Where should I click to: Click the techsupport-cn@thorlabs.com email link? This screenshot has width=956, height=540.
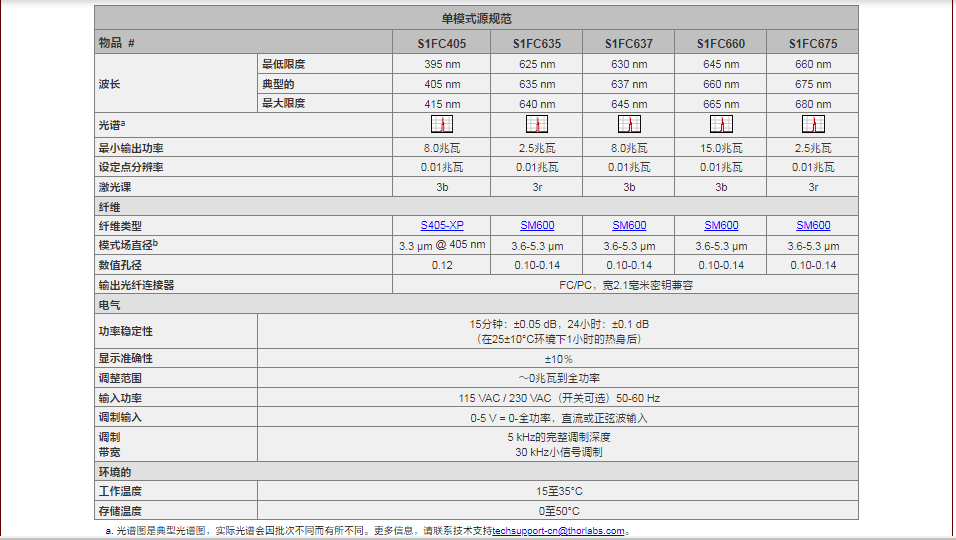[x=558, y=531]
